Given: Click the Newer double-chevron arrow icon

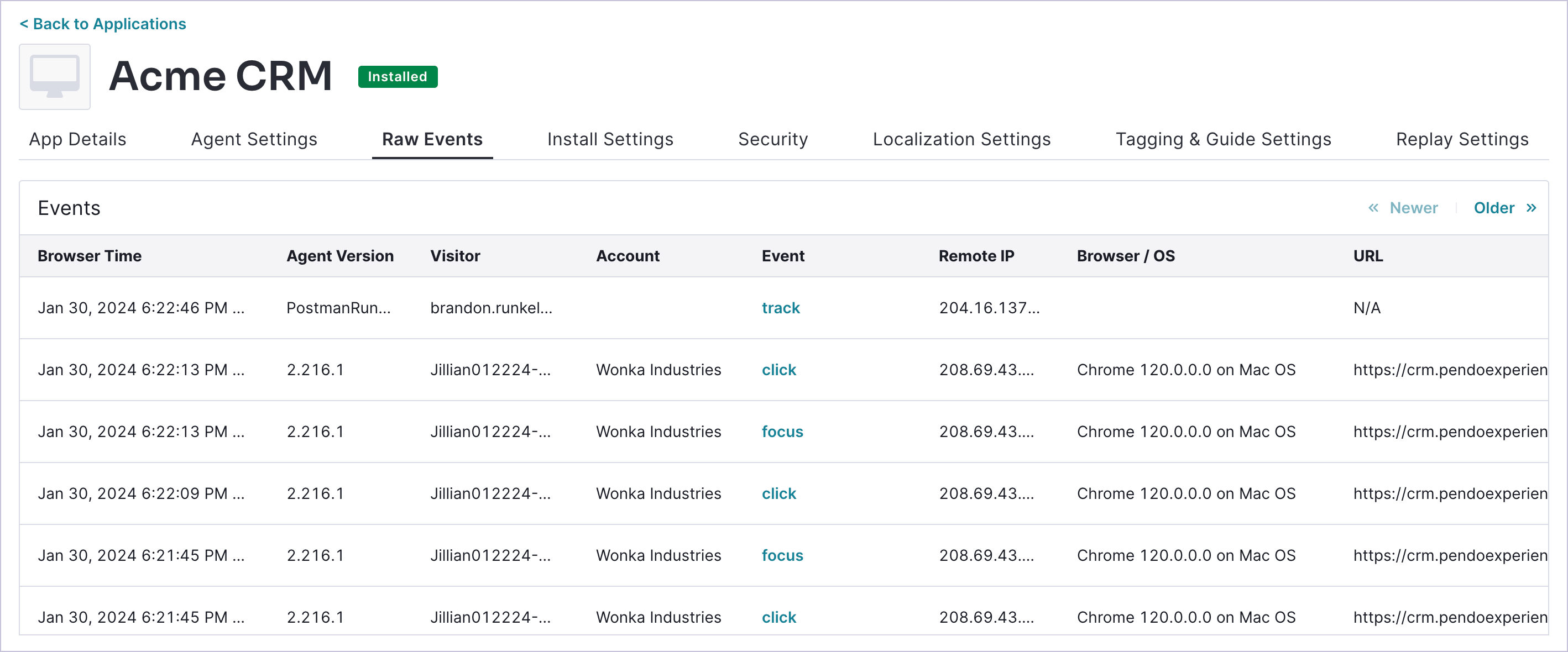Looking at the screenshot, I should [1373, 208].
